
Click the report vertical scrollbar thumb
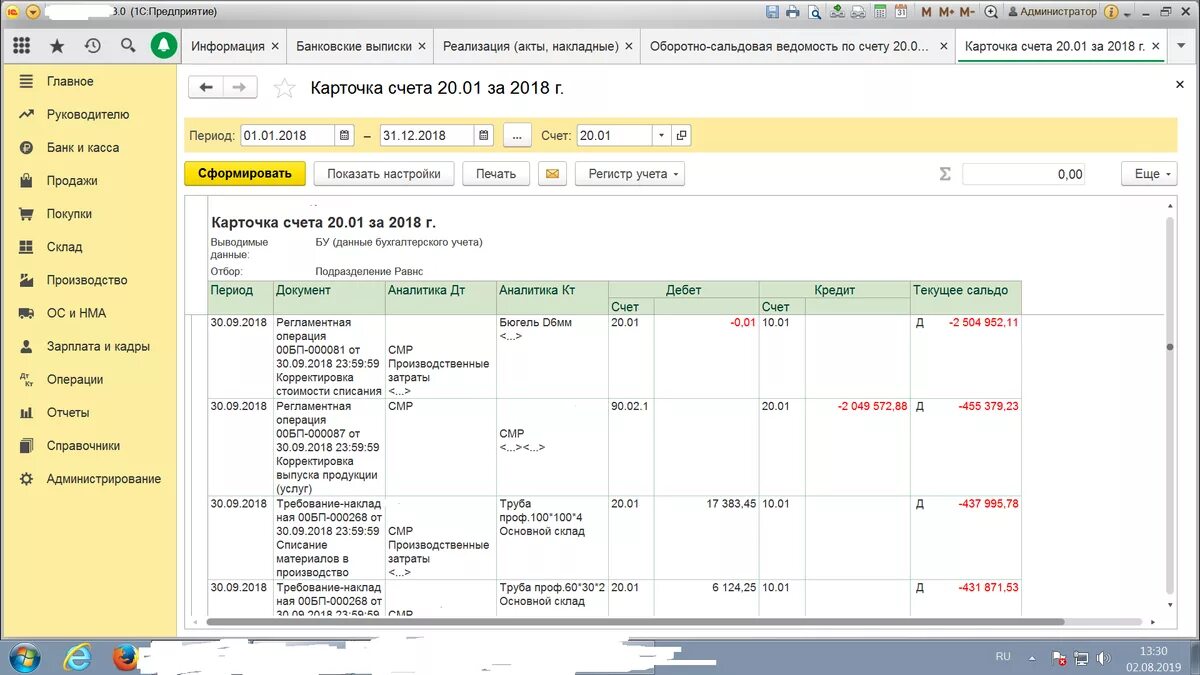click(1170, 346)
